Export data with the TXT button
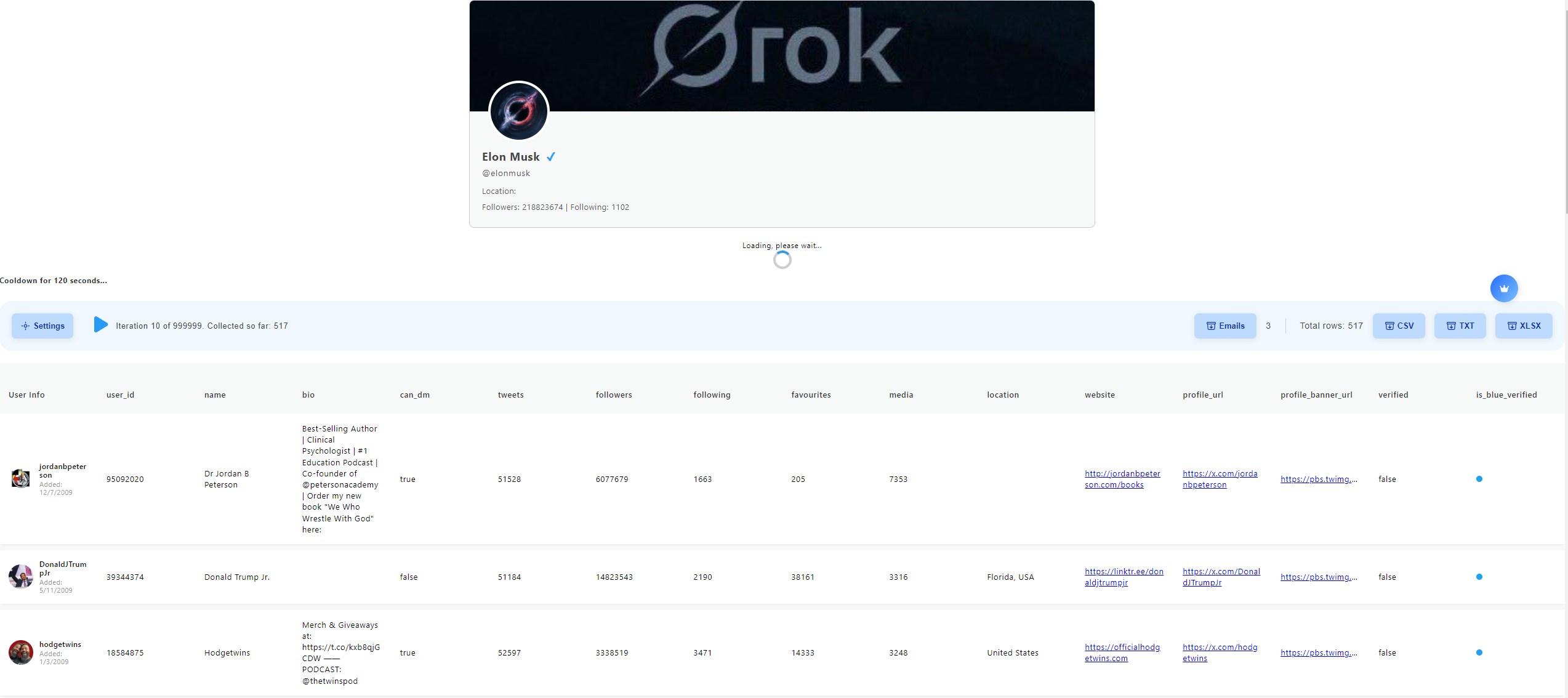The image size is (1568, 698). 1460,326
